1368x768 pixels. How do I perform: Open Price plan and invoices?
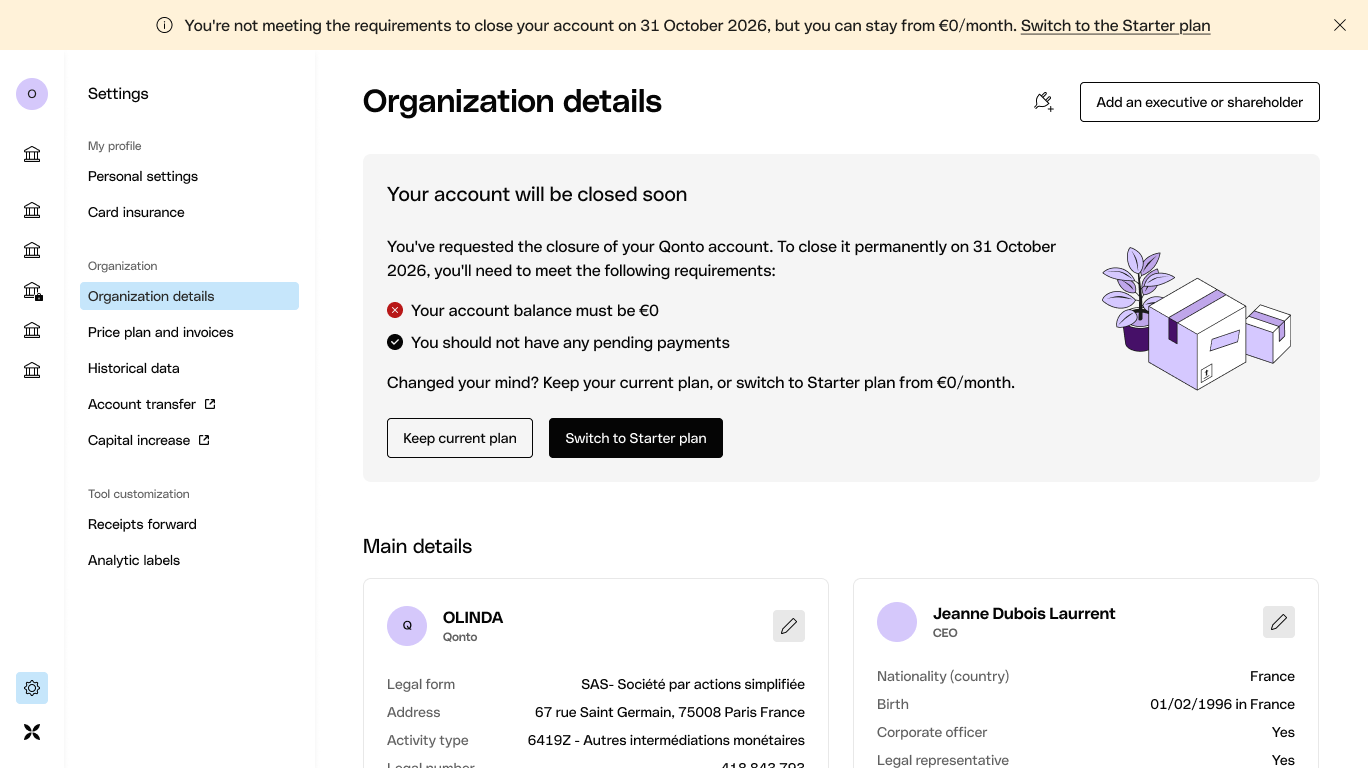pos(161,332)
